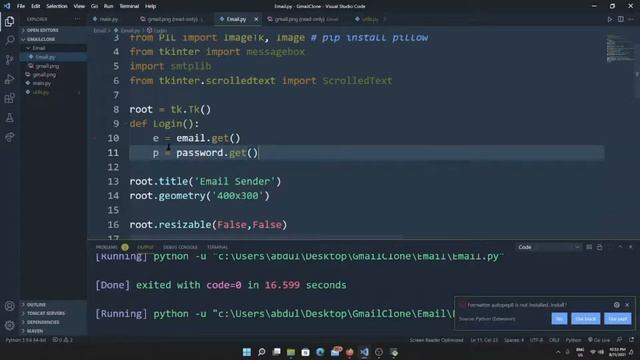Open Microsoft Store from the taskbar

[x=306, y=352]
